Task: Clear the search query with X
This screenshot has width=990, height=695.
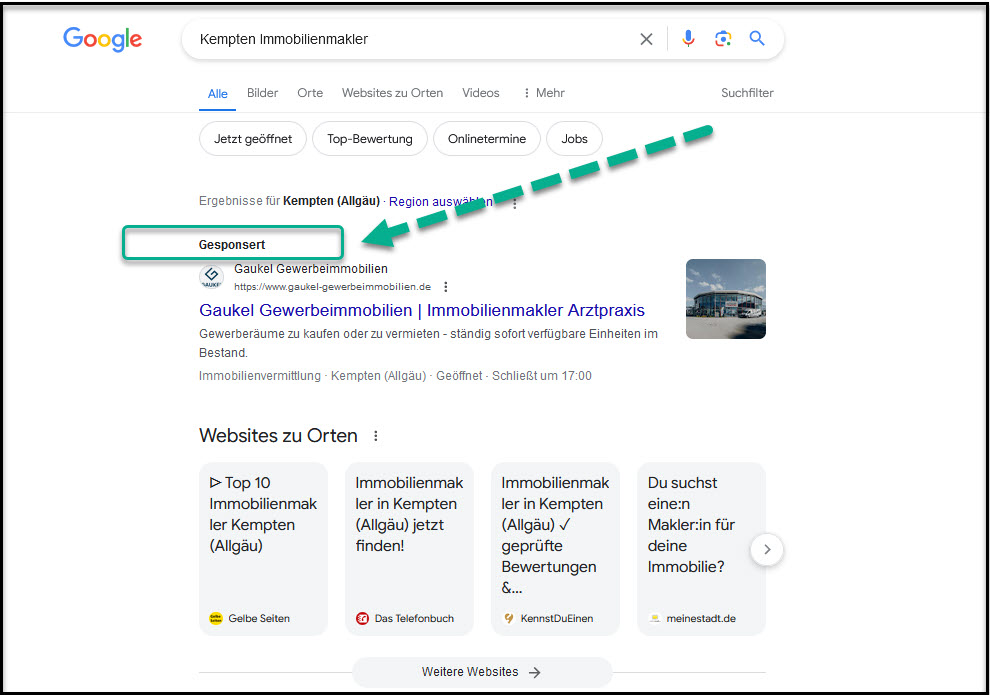Action: 646,39
